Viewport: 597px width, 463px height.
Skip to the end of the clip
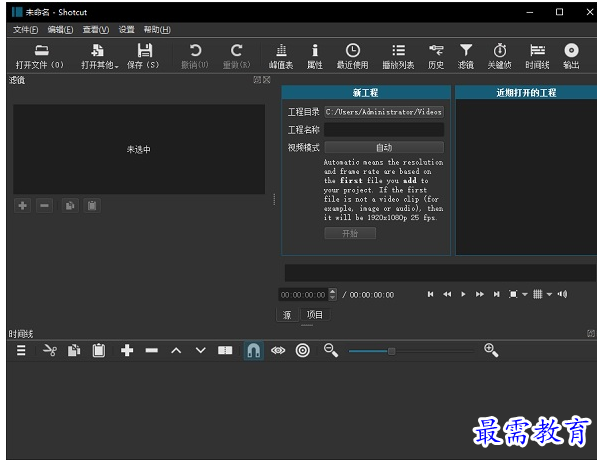click(x=496, y=294)
